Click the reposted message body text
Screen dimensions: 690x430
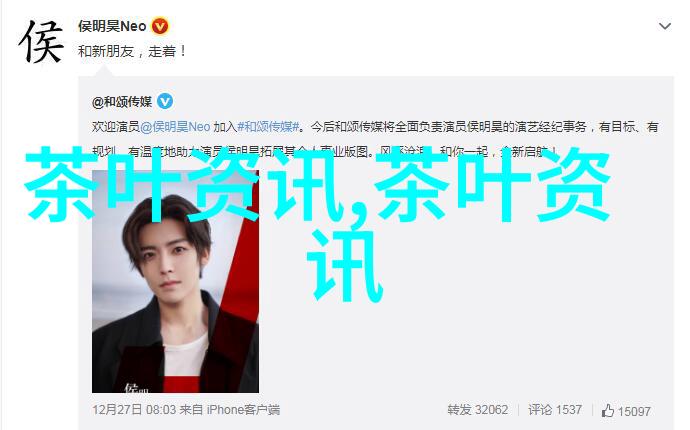[x=375, y=139]
